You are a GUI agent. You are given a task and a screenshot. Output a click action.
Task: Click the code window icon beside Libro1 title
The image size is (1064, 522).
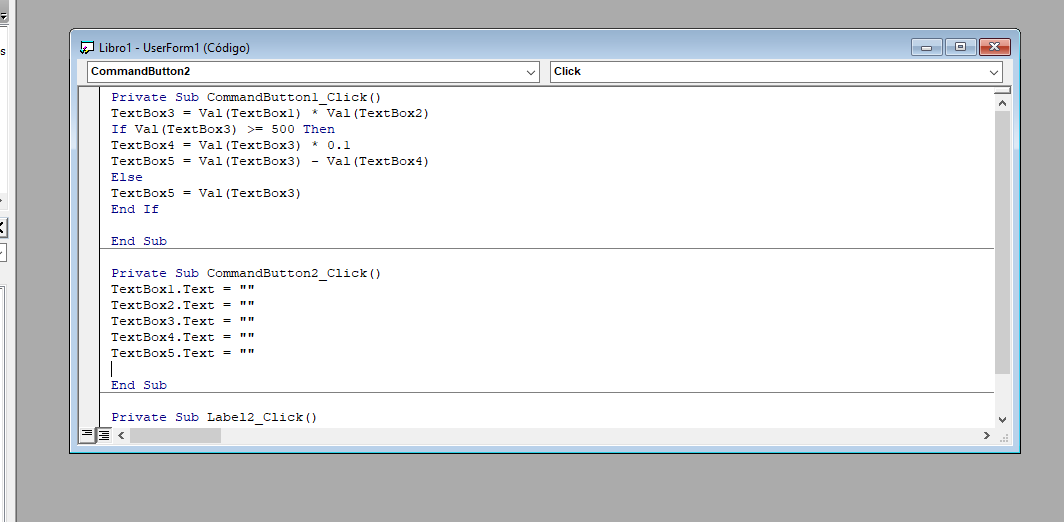coord(87,48)
